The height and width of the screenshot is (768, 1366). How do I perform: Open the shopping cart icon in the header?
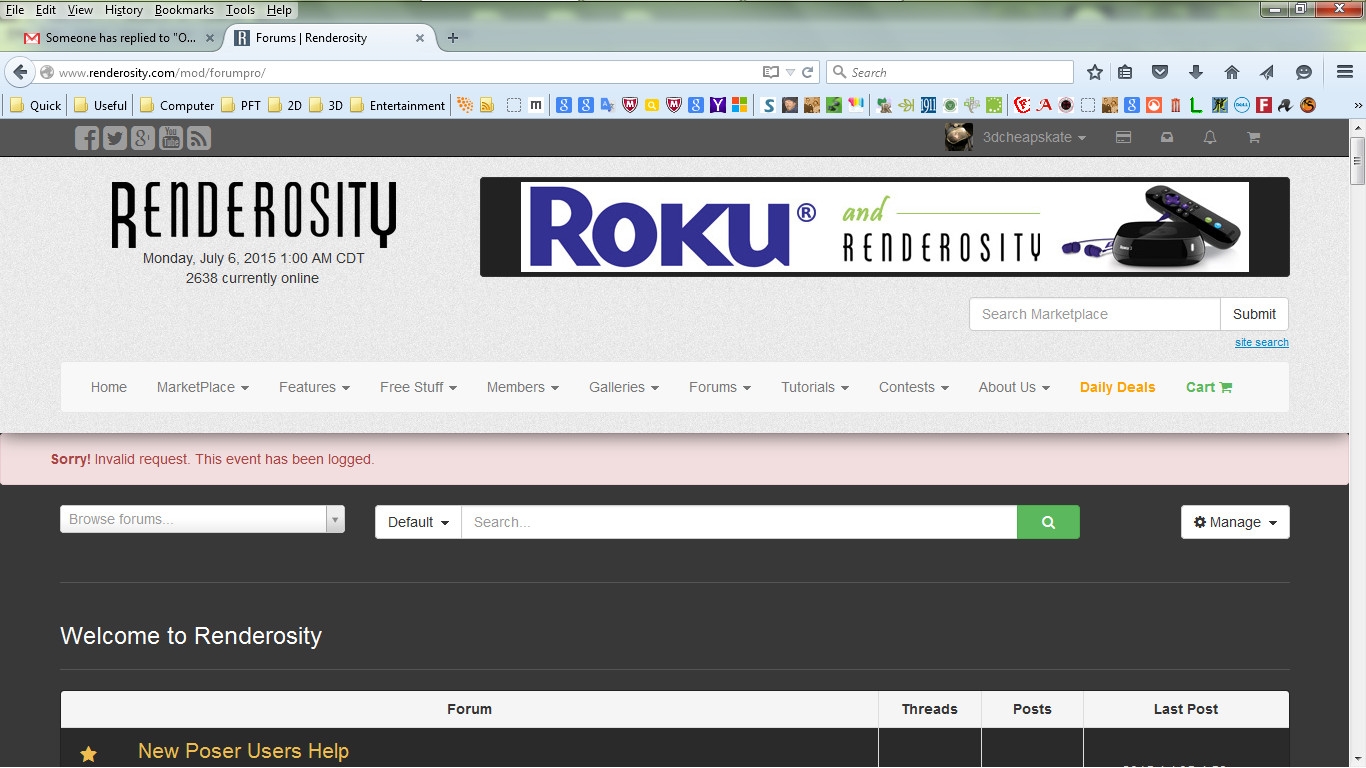click(1253, 138)
